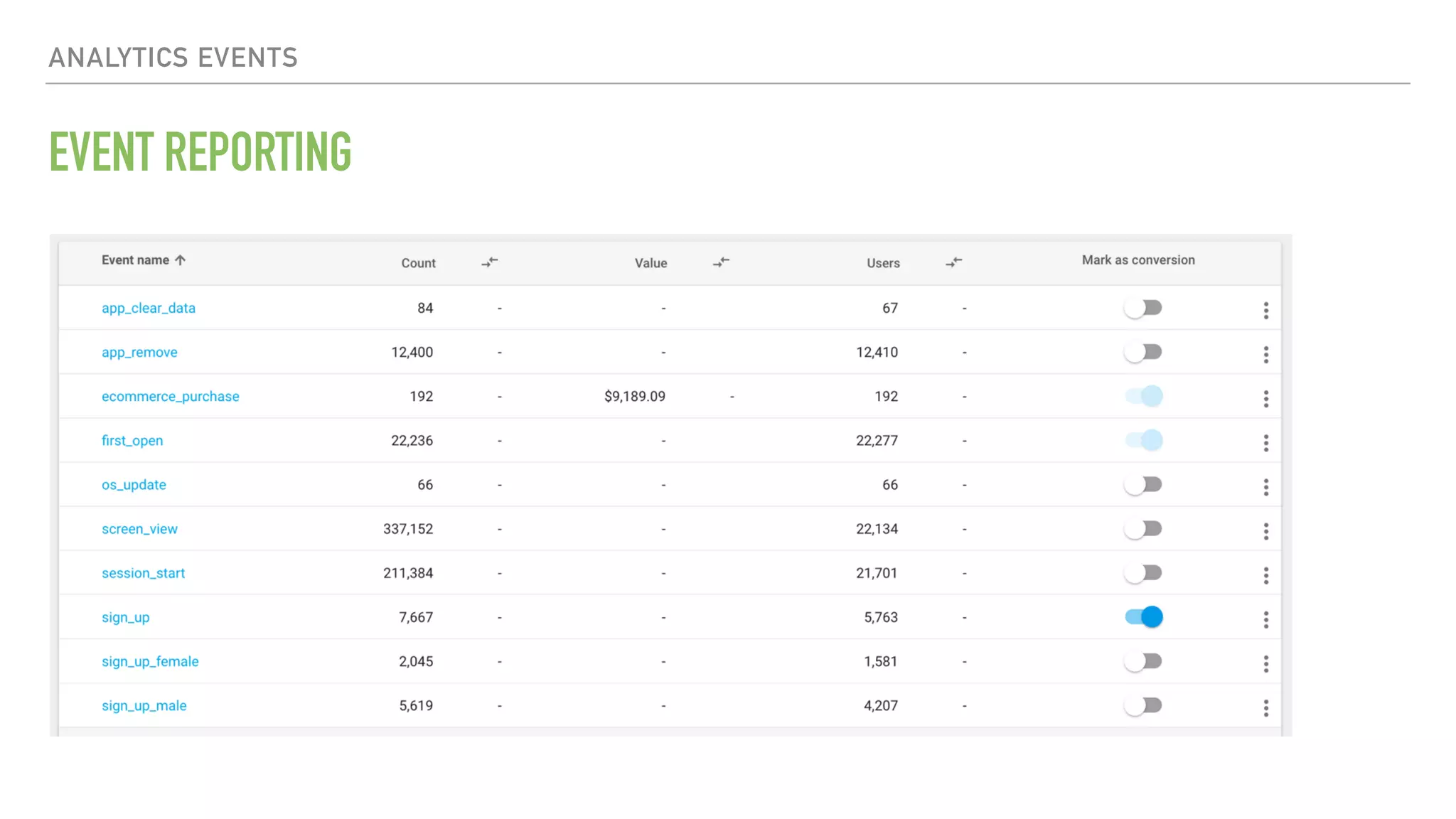Open the sign_up_male event link

click(144, 706)
